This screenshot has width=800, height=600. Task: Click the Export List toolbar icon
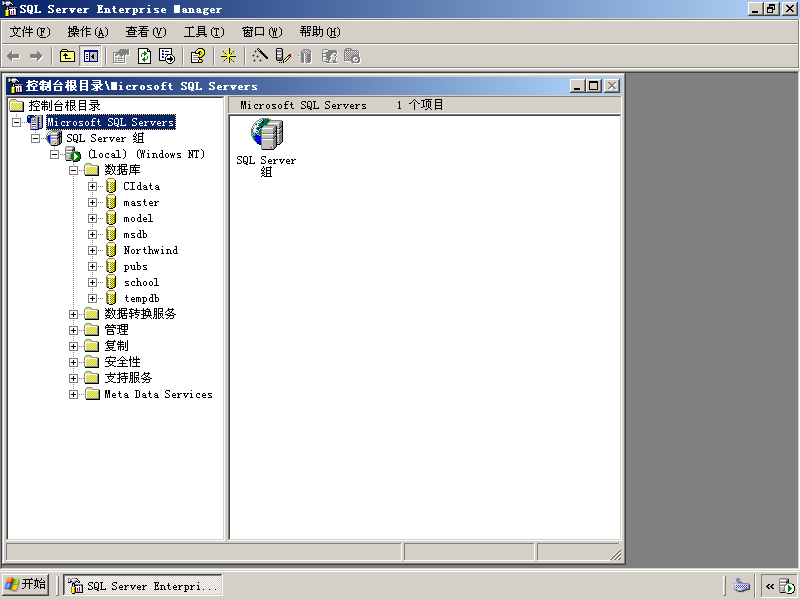[x=167, y=56]
